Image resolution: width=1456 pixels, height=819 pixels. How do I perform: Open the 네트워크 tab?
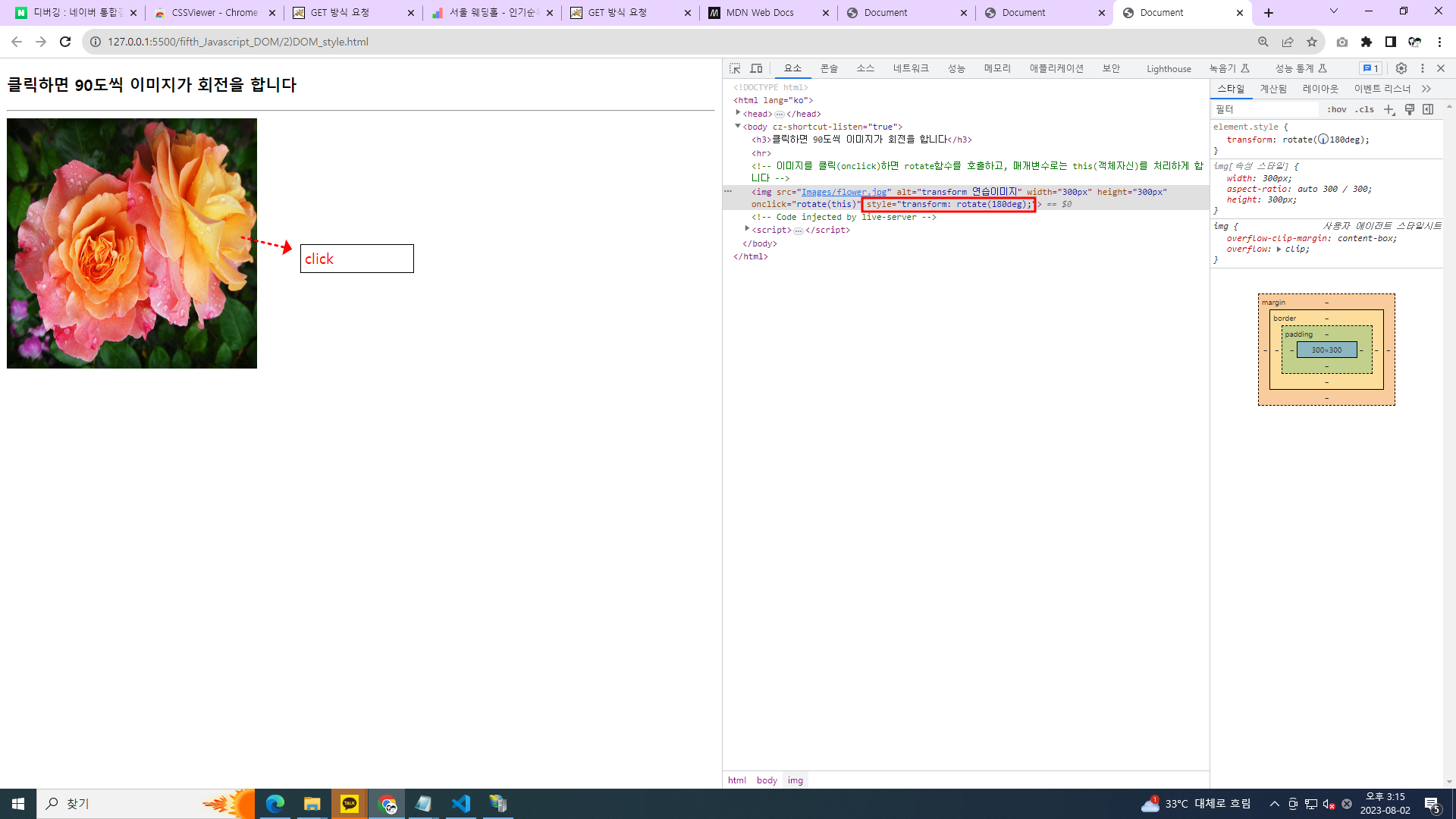click(910, 68)
